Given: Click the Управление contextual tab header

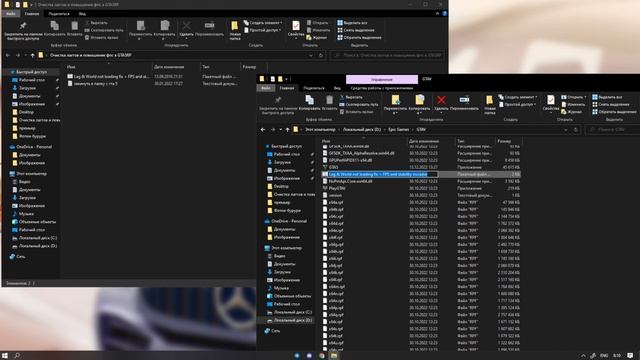Looking at the screenshot, I should (382, 79).
